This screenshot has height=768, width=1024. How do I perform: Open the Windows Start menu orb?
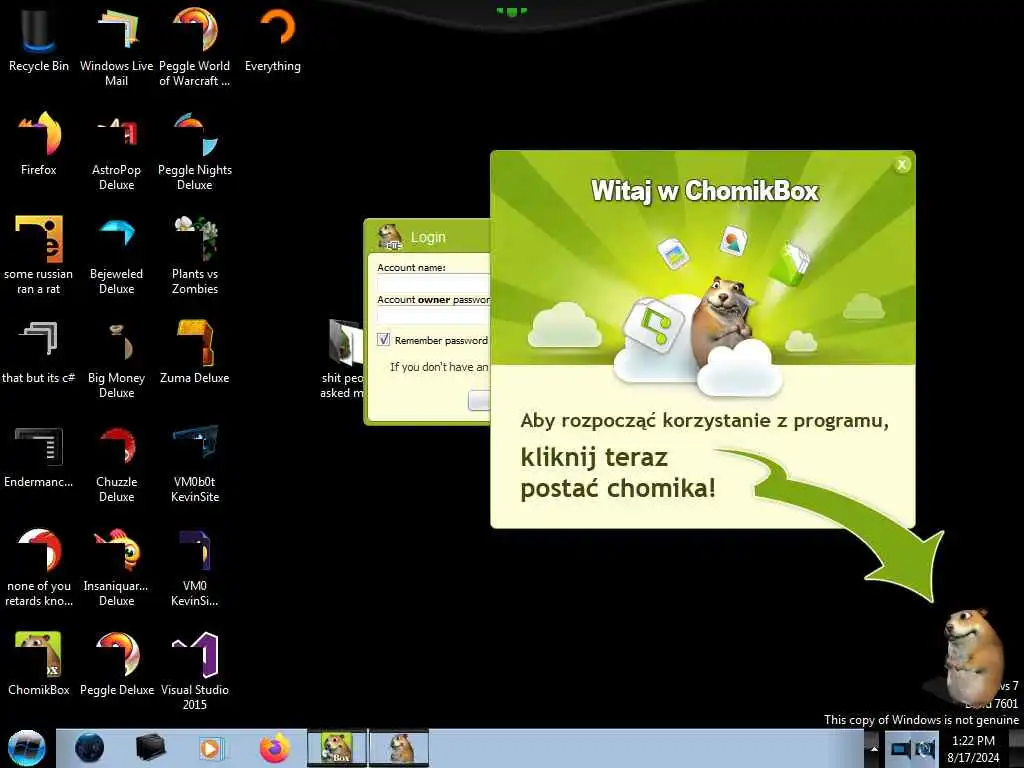tap(27, 748)
